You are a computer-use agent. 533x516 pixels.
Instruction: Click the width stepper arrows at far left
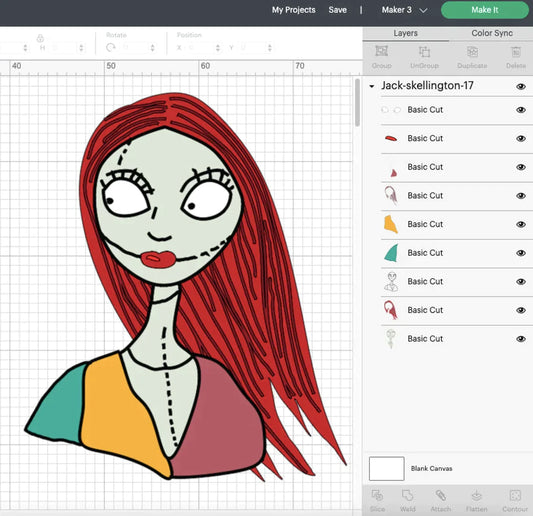(x=25, y=48)
